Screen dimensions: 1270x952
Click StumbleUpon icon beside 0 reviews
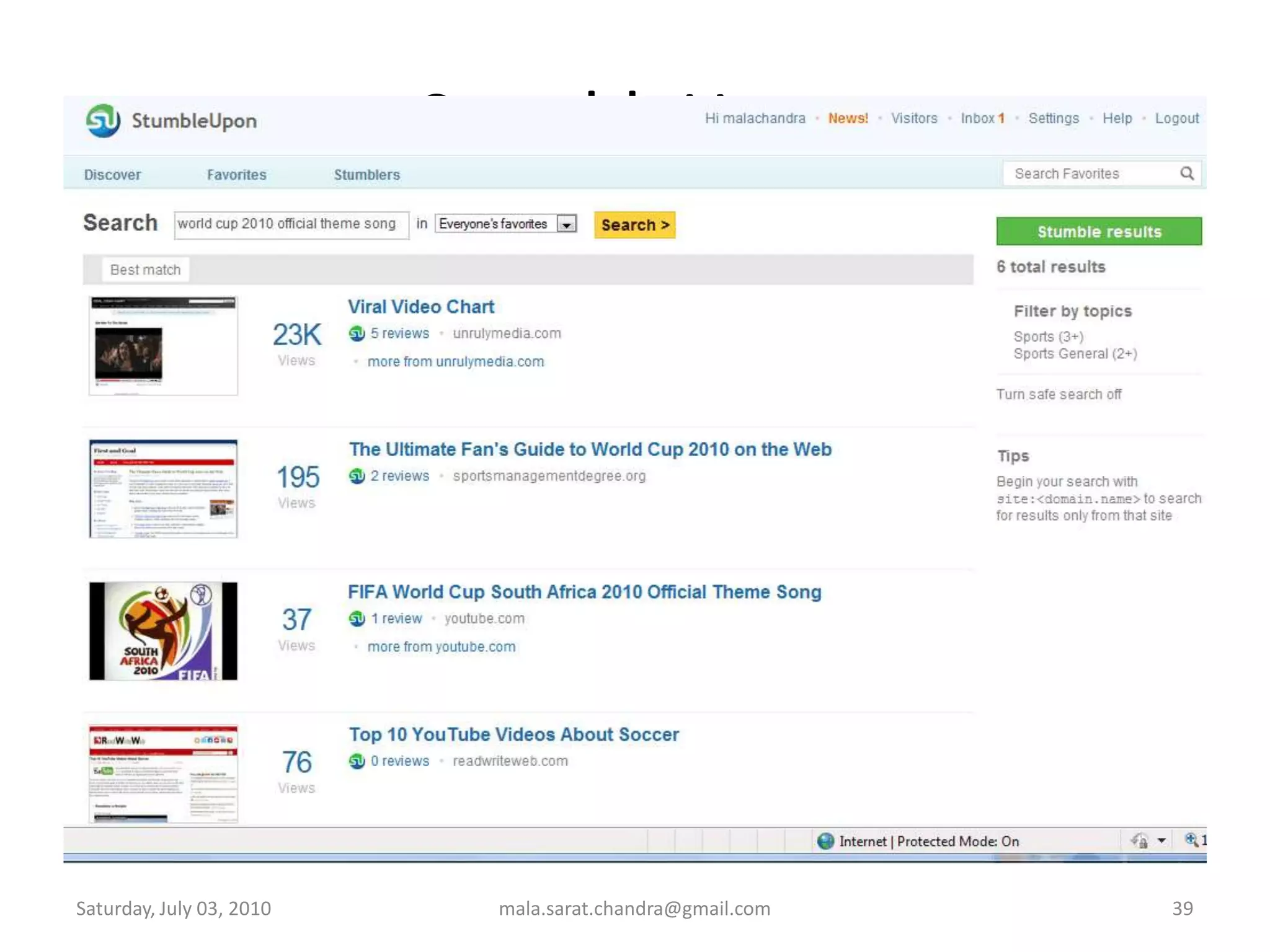(x=357, y=761)
